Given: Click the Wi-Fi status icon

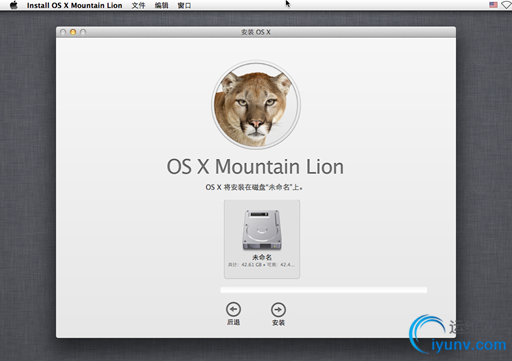Looking at the screenshot, I should click(x=506, y=5).
